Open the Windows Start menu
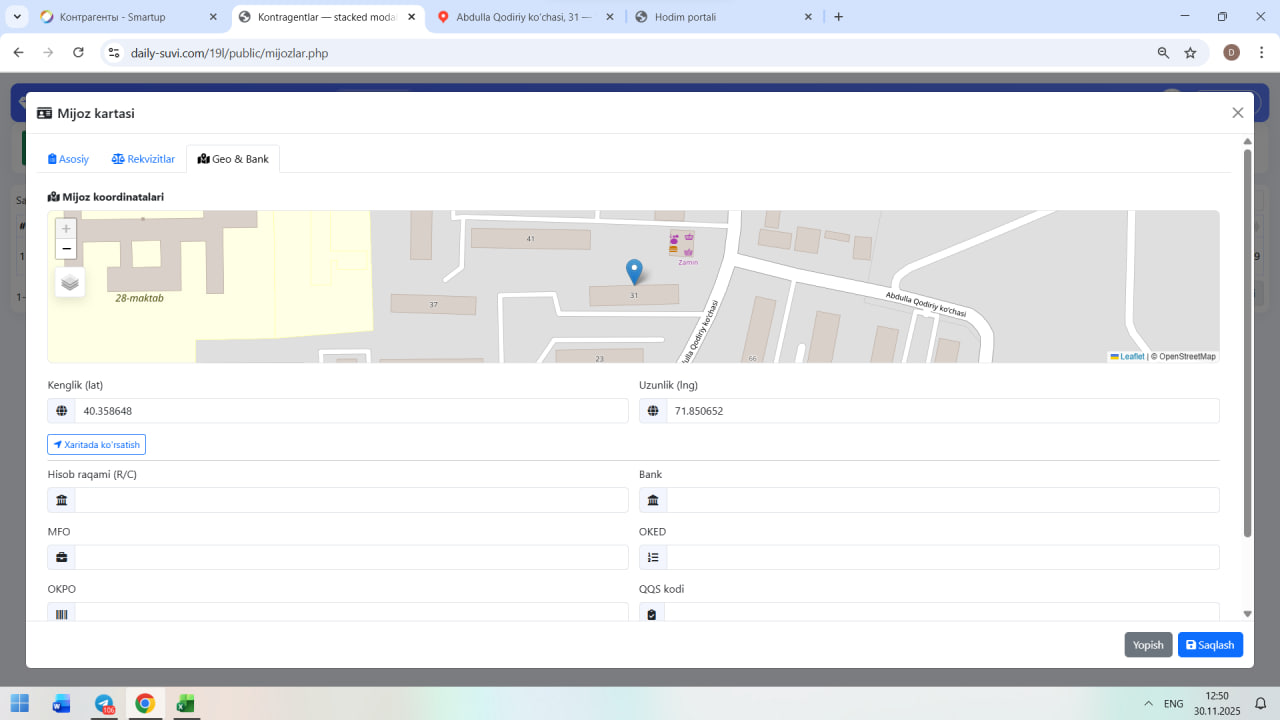 point(20,703)
